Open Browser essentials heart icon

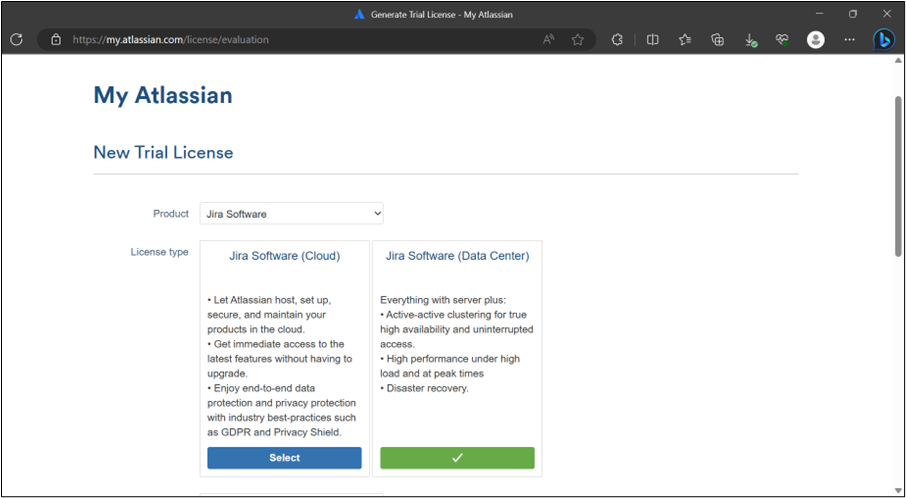pos(782,39)
